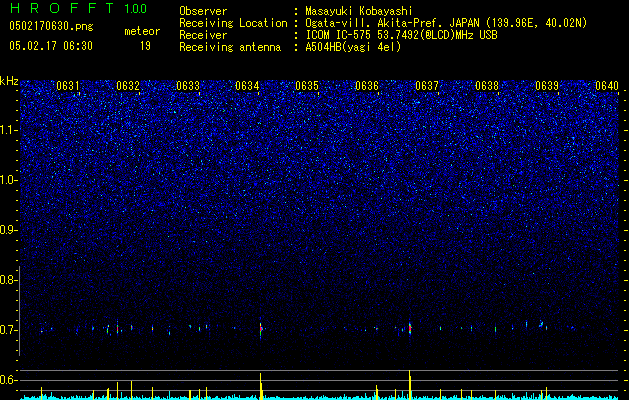Click the 0.9 kHz axis label
This screenshot has width=629, height=400.
point(7,230)
